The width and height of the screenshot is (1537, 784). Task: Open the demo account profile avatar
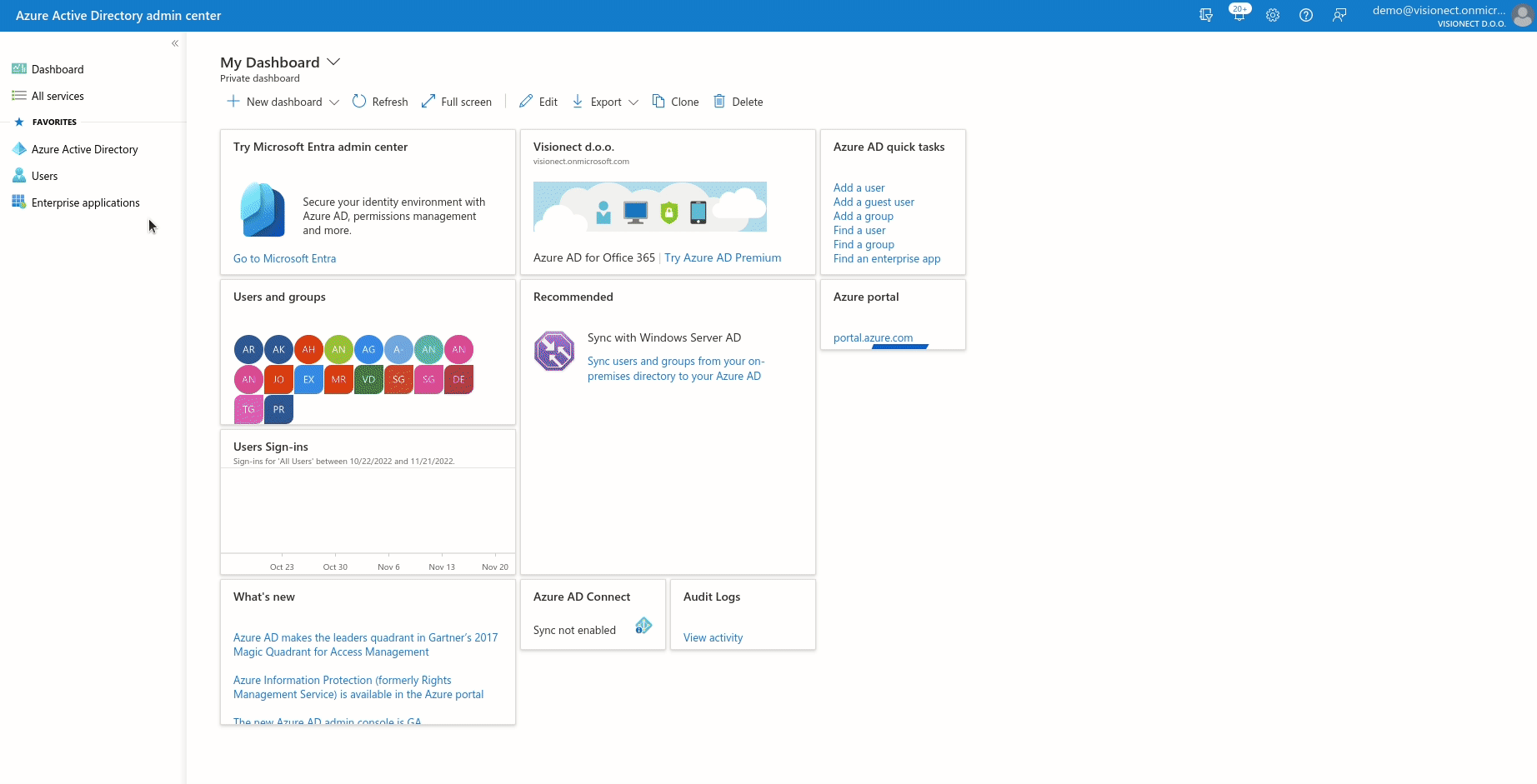1522,15
